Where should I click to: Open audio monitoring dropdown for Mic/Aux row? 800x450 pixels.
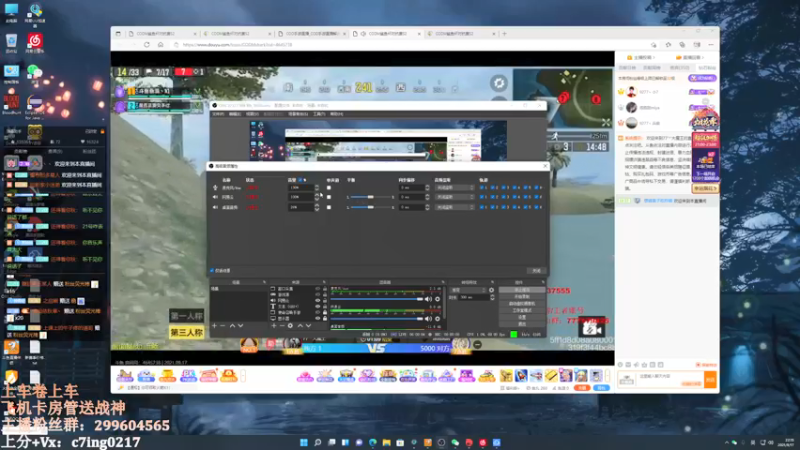(455, 188)
